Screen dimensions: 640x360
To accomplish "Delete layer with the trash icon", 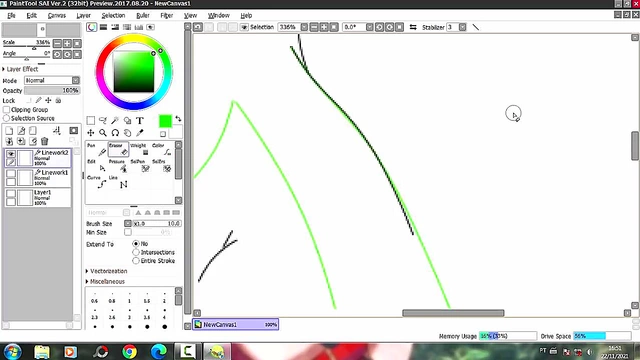I will [44, 141].
